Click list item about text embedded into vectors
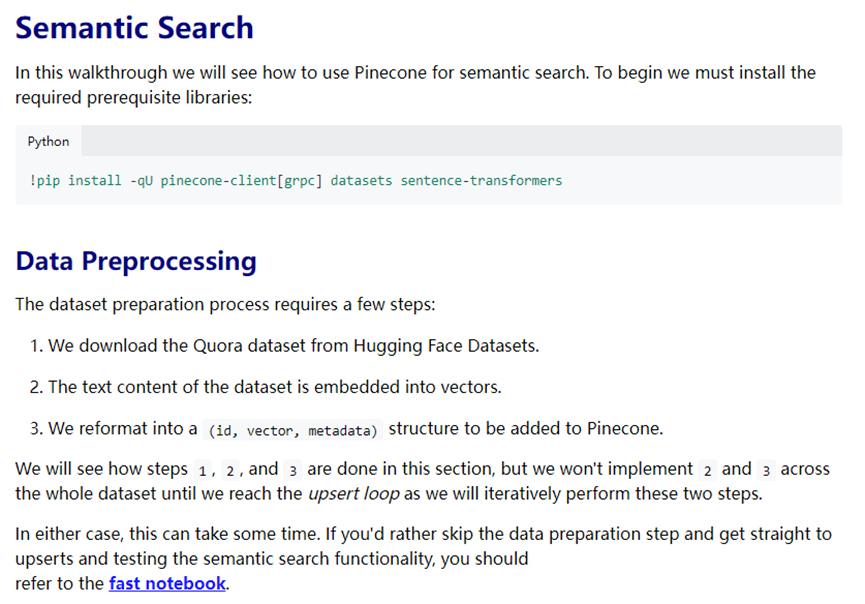 [x=265, y=387]
